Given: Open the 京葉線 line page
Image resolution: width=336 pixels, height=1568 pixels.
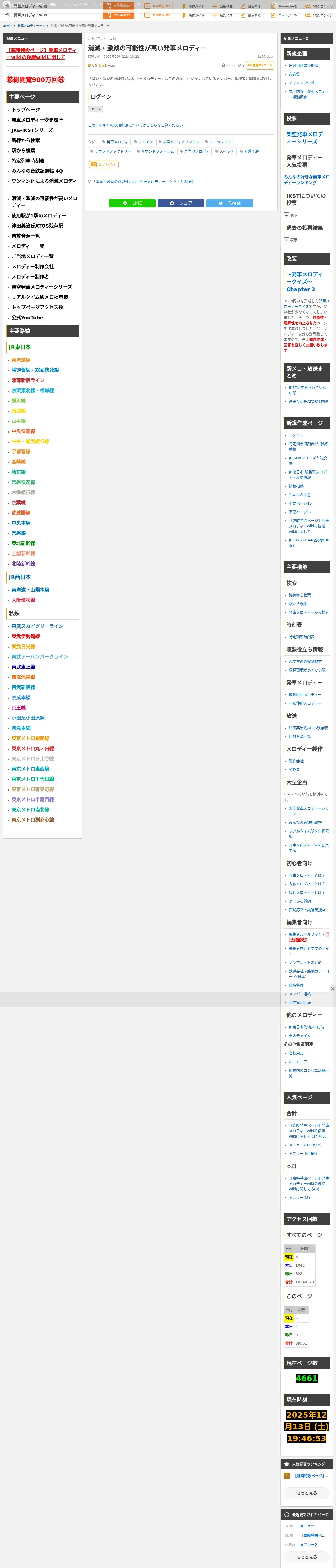Looking at the screenshot, I should pyautogui.click(x=18, y=503).
